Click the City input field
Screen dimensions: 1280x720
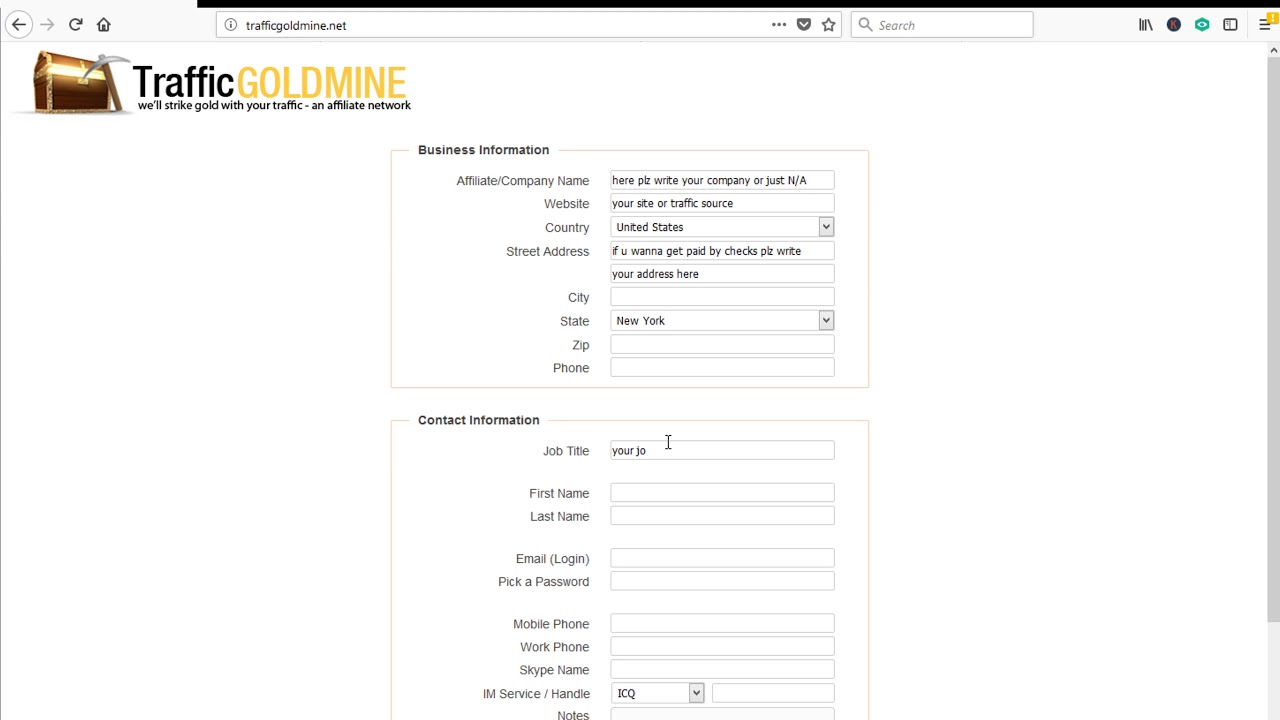pyautogui.click(x=722, y=297)
